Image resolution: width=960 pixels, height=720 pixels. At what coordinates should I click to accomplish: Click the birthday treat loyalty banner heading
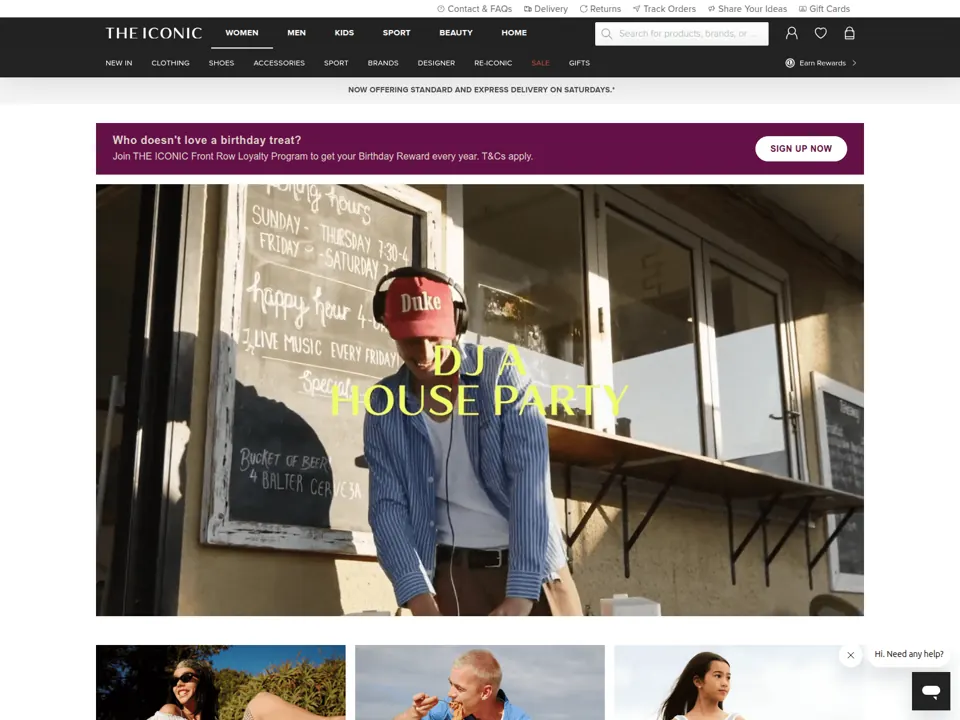207,140
